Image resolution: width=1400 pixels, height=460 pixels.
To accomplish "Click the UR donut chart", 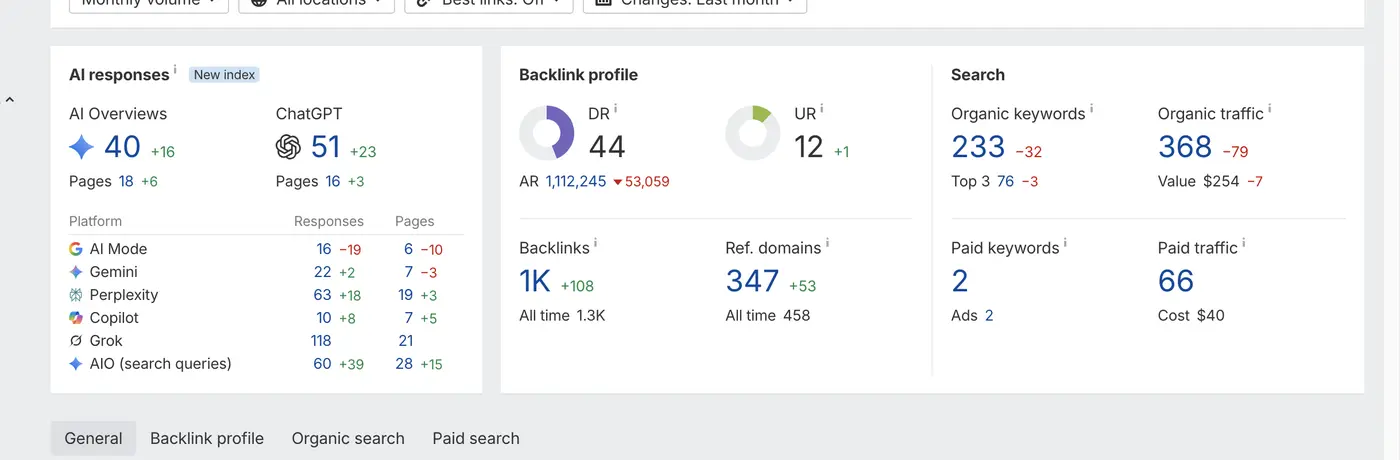I will [753, 133].
